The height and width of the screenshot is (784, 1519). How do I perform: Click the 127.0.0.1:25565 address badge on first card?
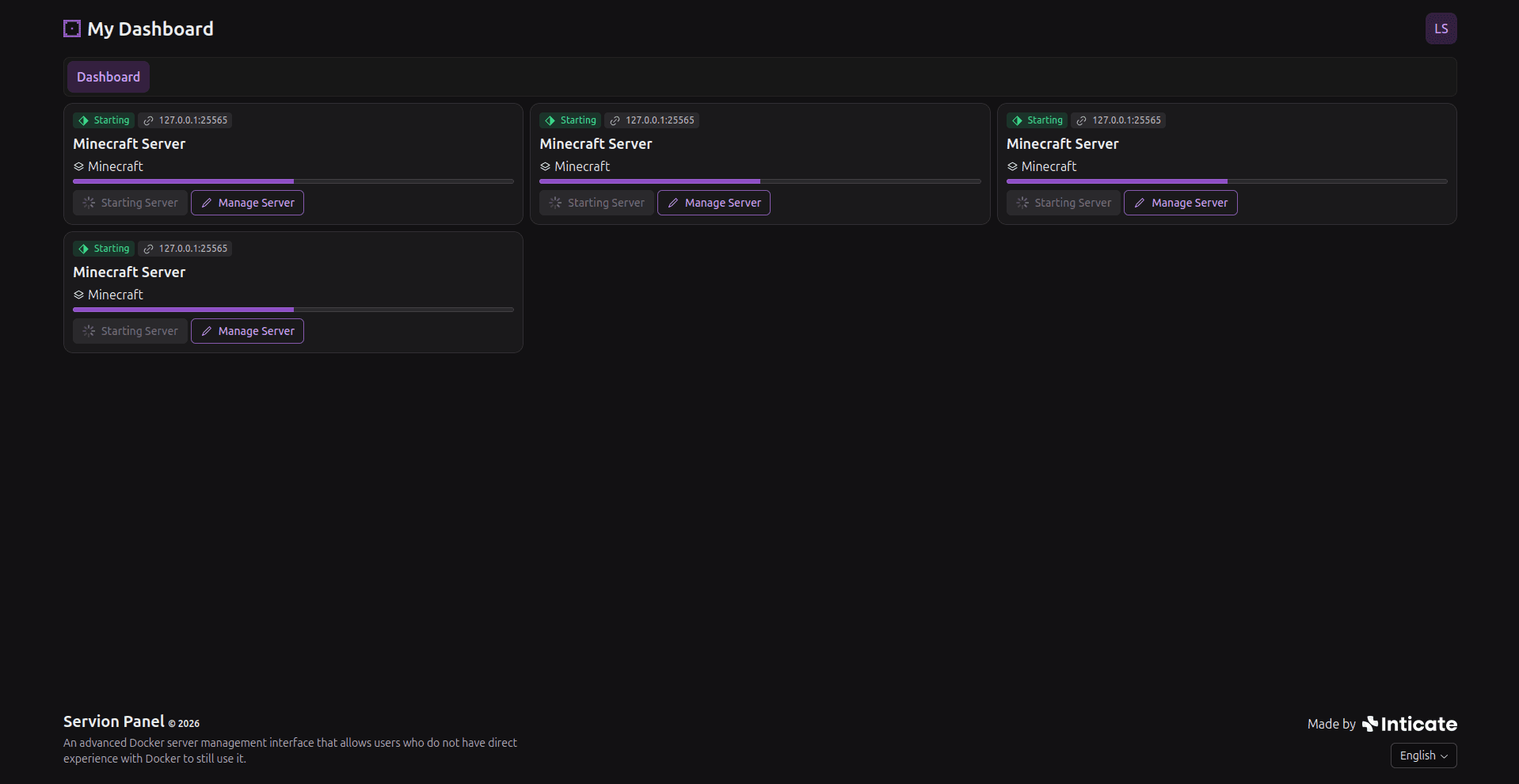185,120
